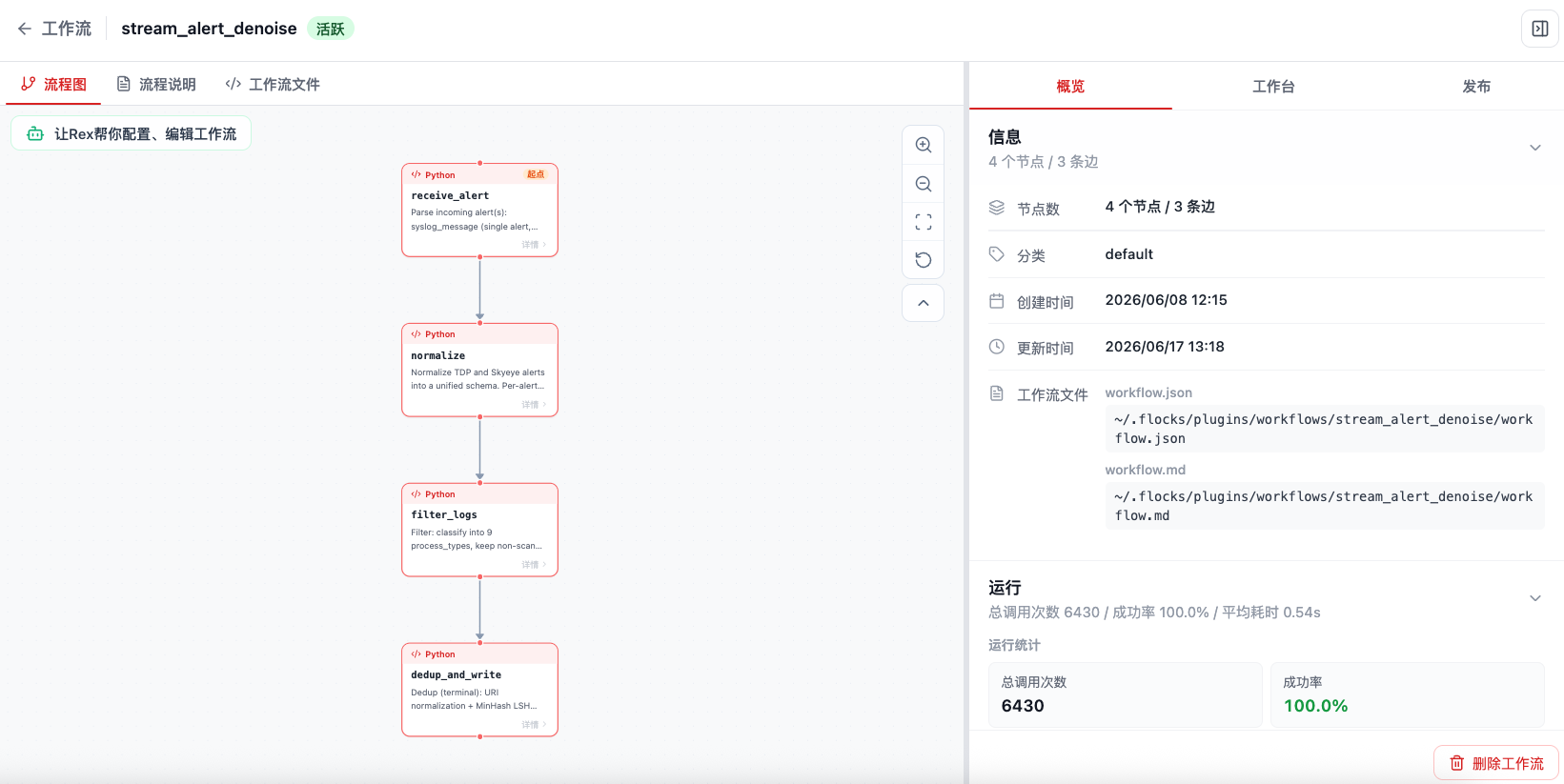The image size is (1564, 784).
Task: Click the tag icon beside 分类
Action: (997, 254)
